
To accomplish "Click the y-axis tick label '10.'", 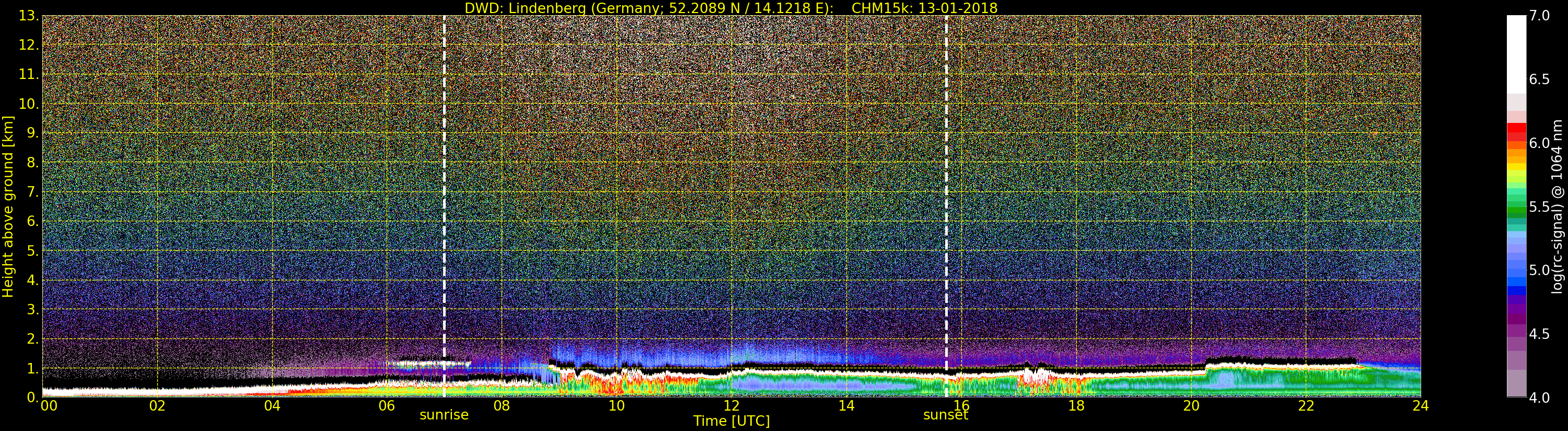I will click(29, 104).
